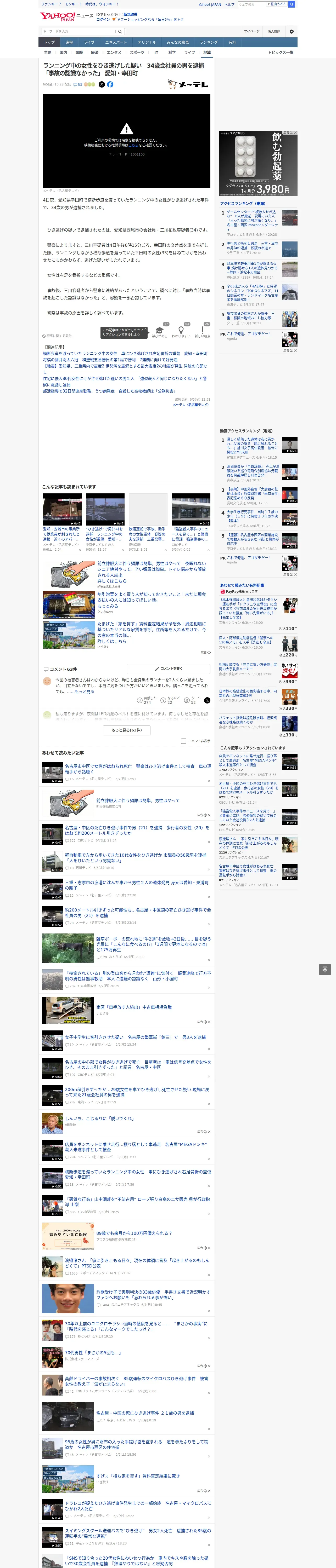
Task: Open the エキスパート navigation tab
Action: [116, 42]
